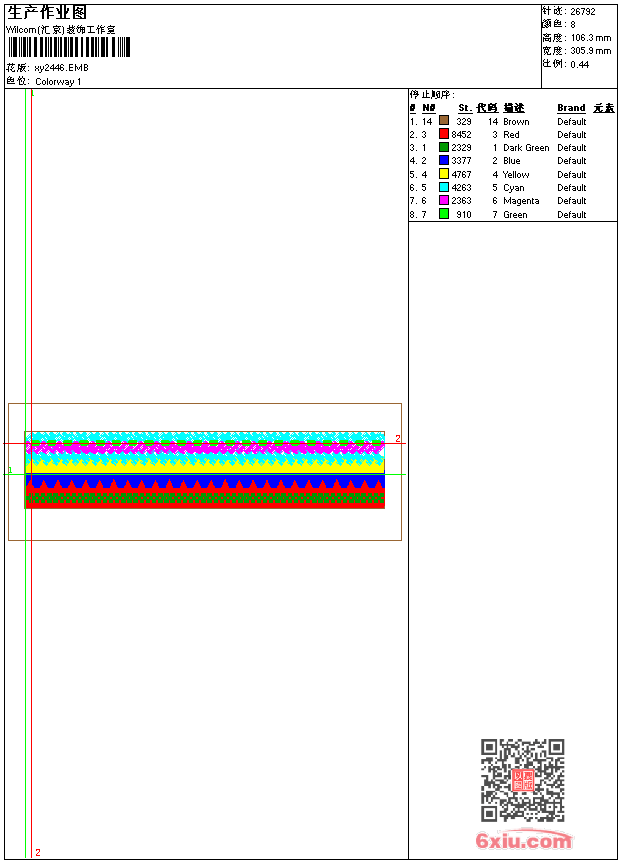The height and width of the screenshot is (860, 620).
Task: Select the Blue color swatch
Action: click(x=444, y=160)
